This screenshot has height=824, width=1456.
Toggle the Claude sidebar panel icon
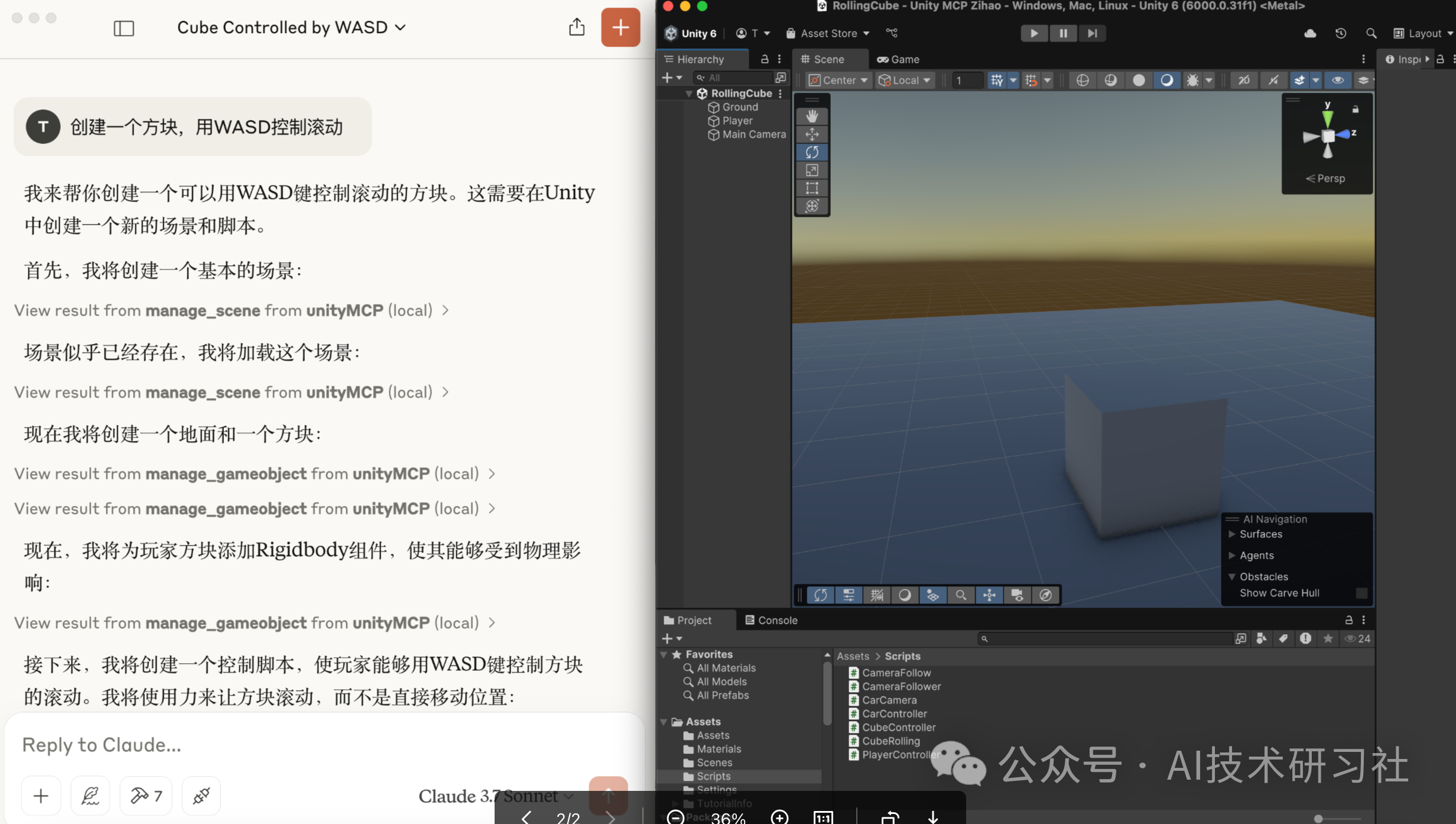click(123, 28)
